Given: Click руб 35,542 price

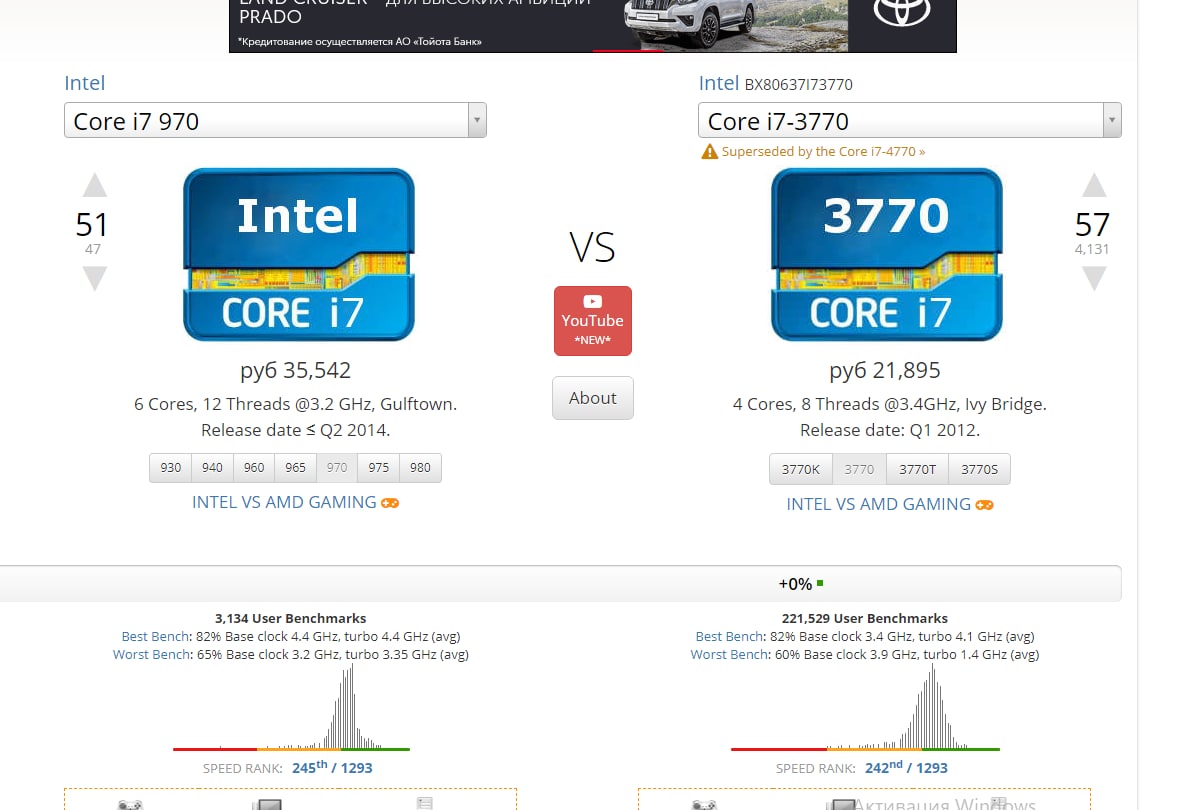Looking at the screenshot, I should (x=296, y=370).
